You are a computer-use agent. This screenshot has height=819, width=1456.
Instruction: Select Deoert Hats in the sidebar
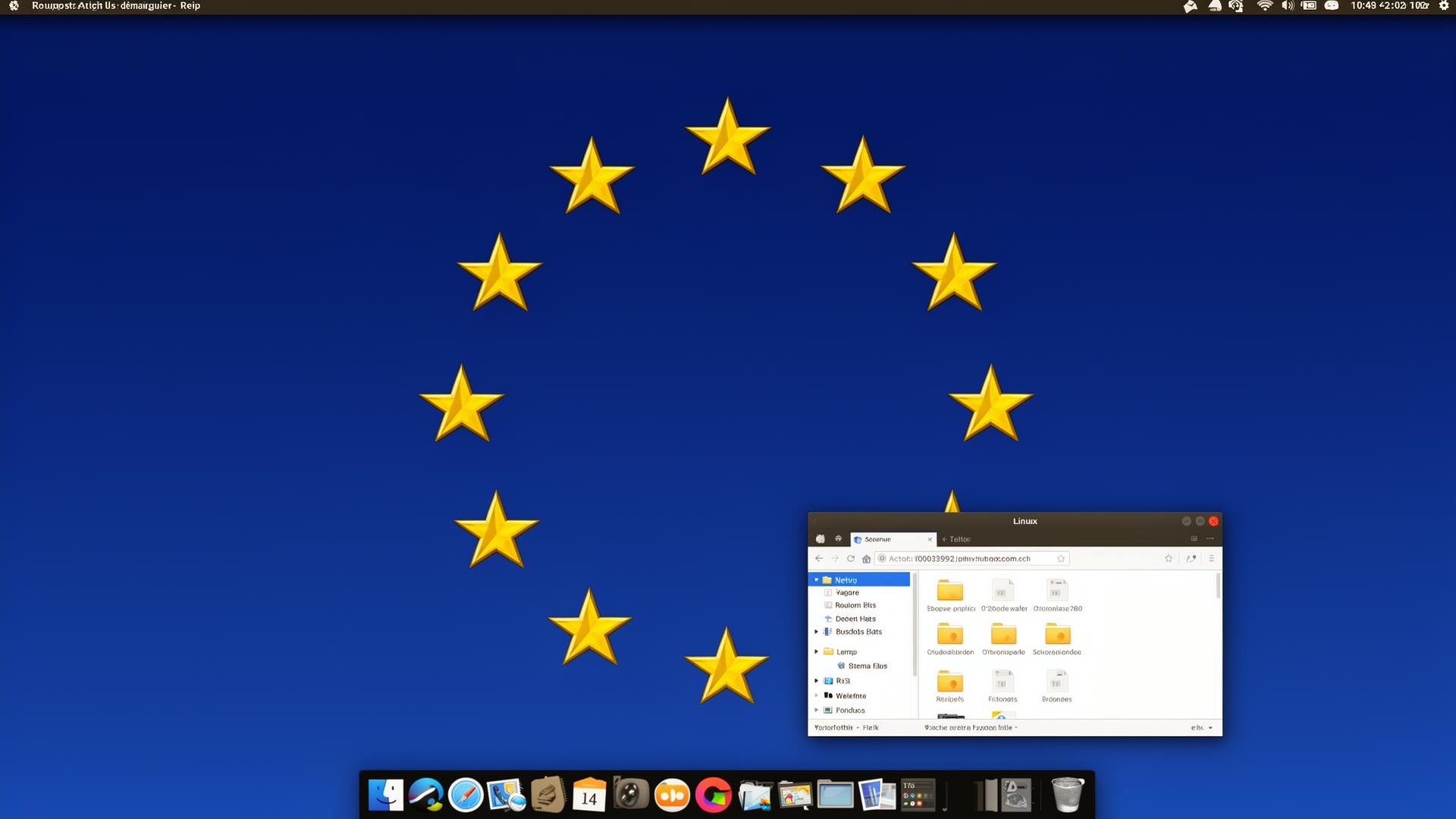[x=855, y=620]
